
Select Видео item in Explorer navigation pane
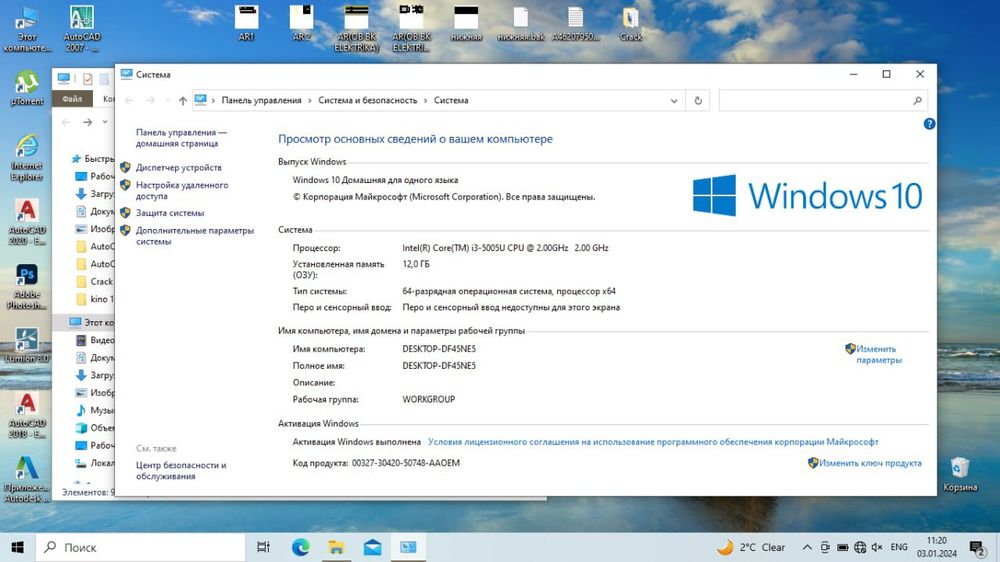click(94, 340)
